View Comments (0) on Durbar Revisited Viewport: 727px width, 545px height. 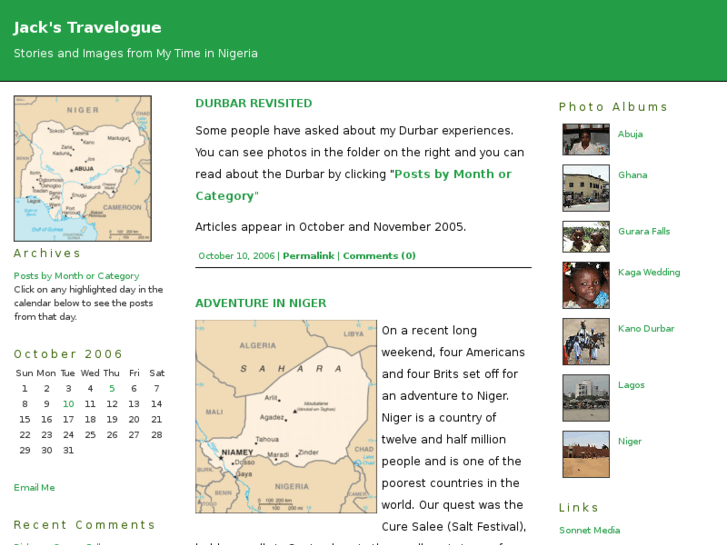coord(379,256)
